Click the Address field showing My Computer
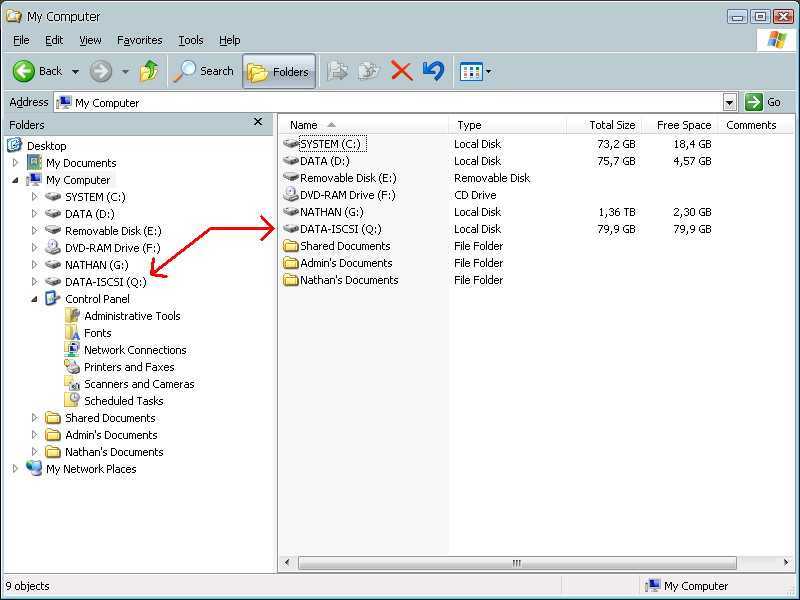Image resolution: width=800 pixels, height=600 pixels. (389, 103)
